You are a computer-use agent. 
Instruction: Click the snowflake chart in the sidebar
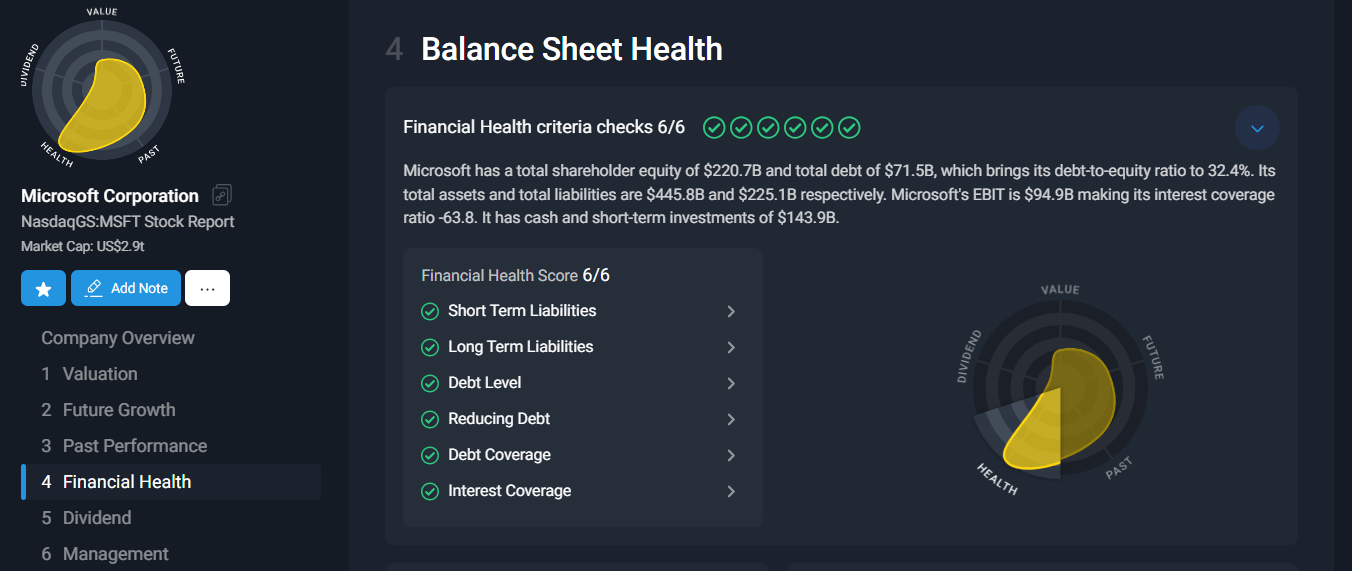click(x=102, y=88)
